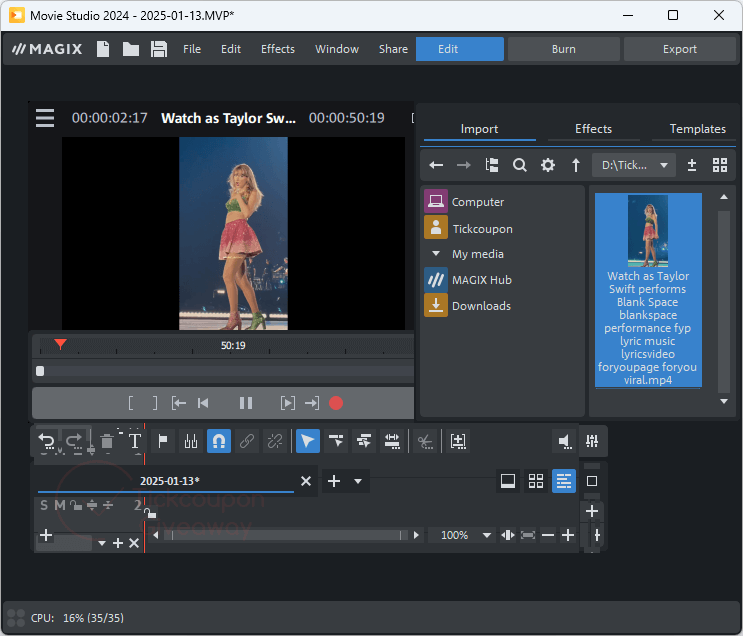Switch to the Templates tab
Screen dimensions: 743x636
pos(697,129)
